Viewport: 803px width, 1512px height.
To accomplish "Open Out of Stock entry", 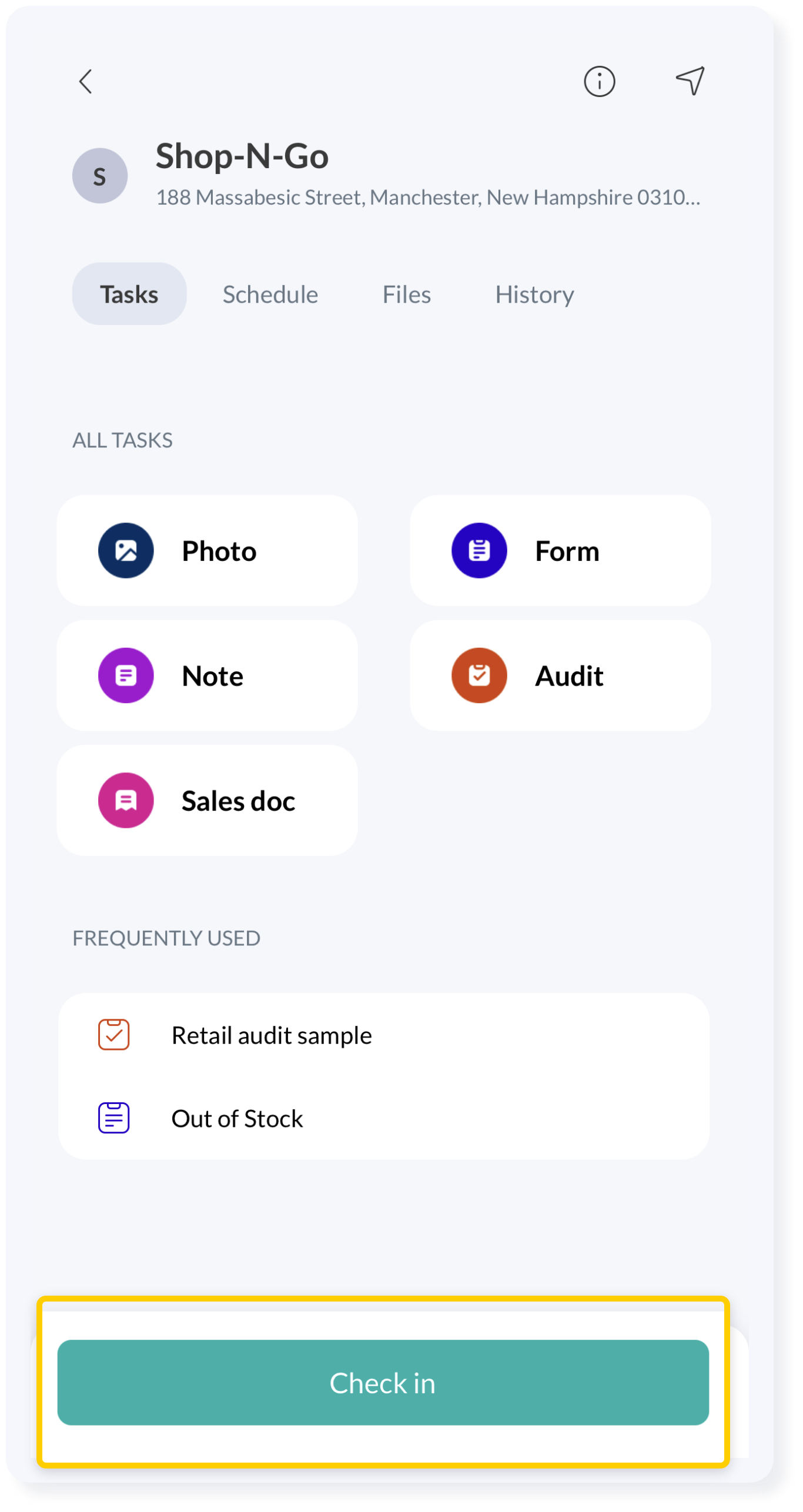I will click(384, 1118).
